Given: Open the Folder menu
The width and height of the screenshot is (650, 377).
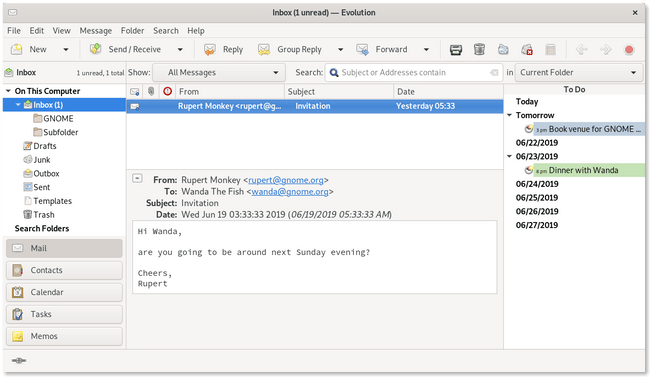Looking at the screenshot, I should click(132, 31).
